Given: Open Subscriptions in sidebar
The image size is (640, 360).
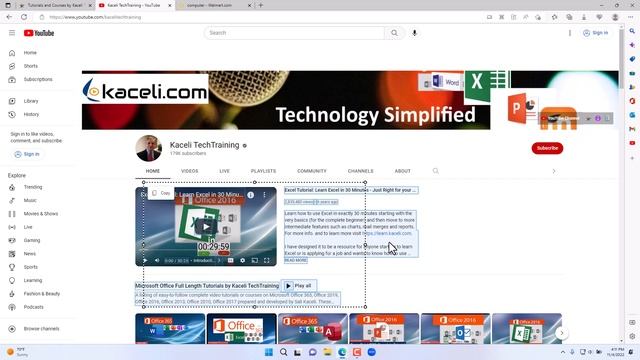Looking at the screenshot, I should (x=38, y=79).
